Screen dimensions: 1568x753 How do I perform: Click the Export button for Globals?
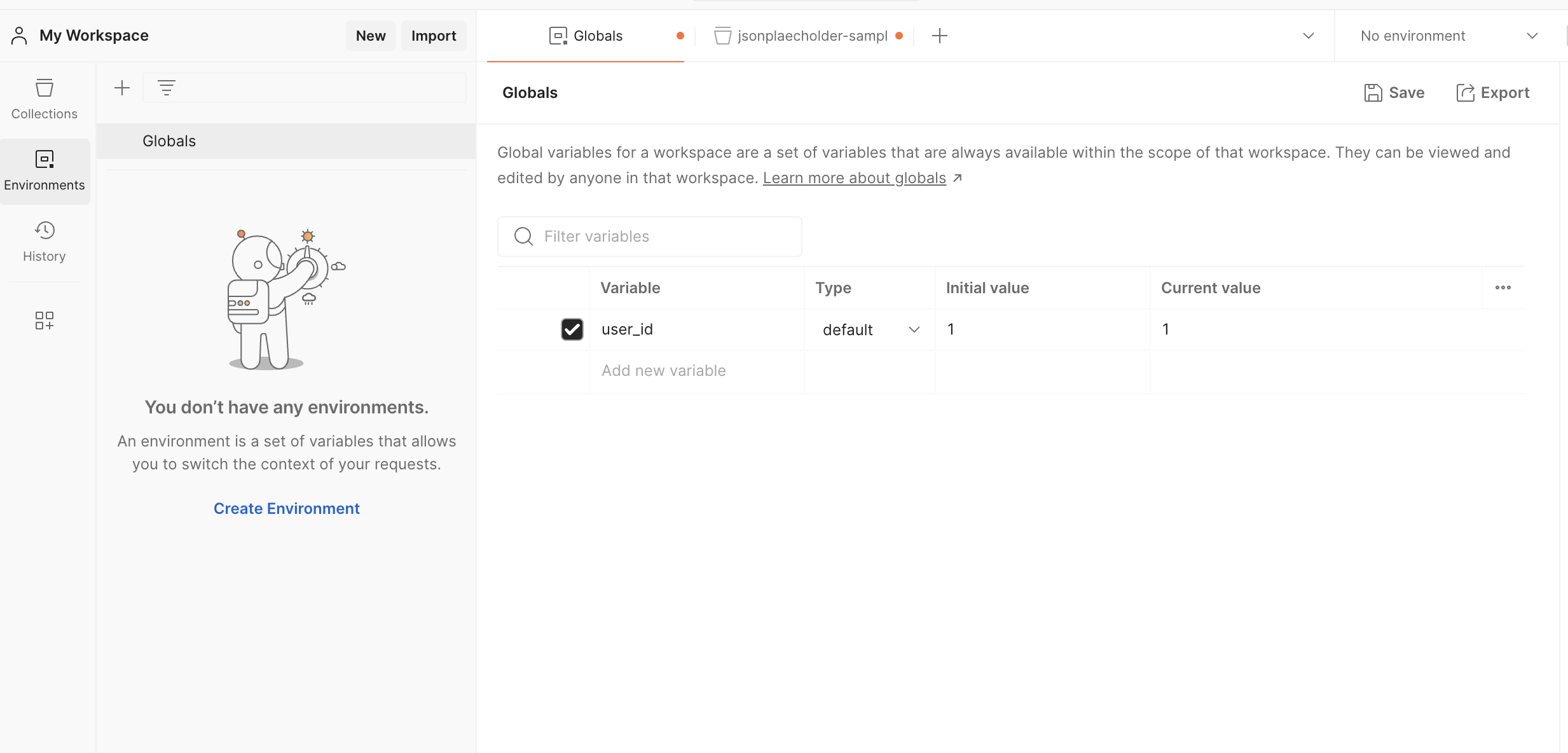pos(1493,93)
